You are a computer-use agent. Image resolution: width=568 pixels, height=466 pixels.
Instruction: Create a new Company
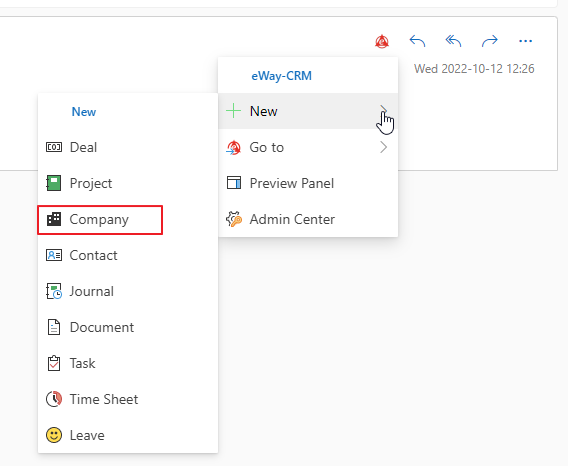coord(128,219)
